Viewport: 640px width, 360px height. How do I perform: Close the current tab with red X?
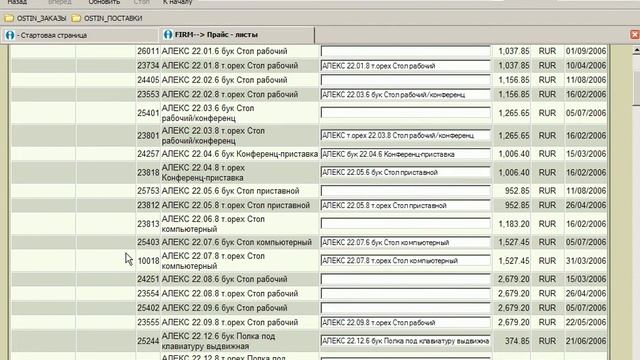635,35
